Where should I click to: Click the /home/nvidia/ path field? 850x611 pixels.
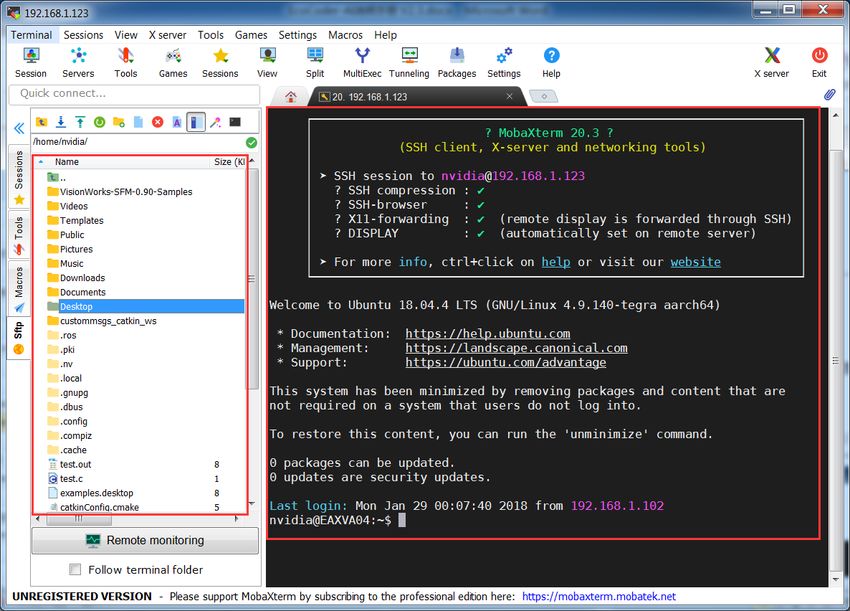138,142
